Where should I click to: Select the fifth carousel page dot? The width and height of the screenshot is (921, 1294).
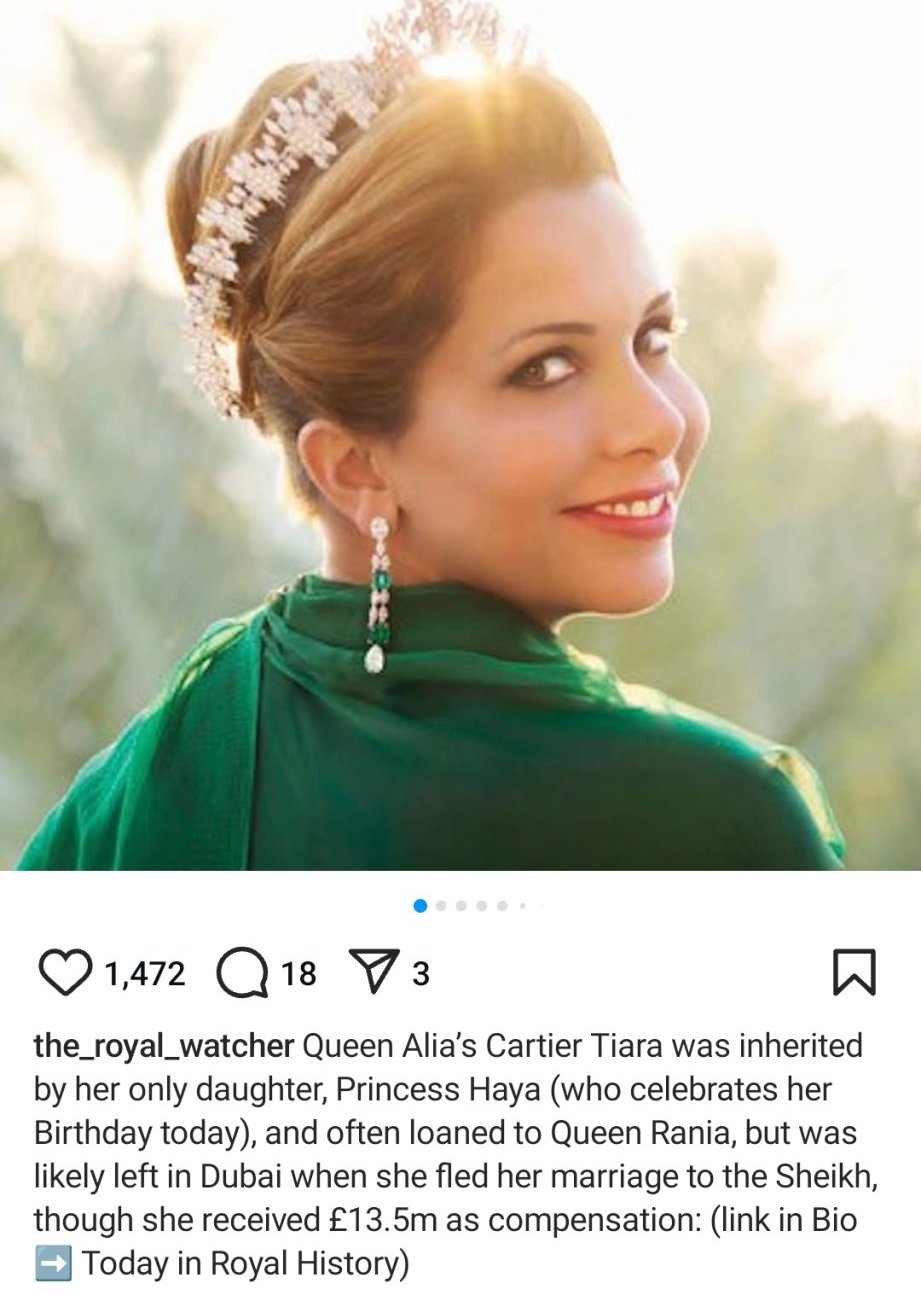502,906
